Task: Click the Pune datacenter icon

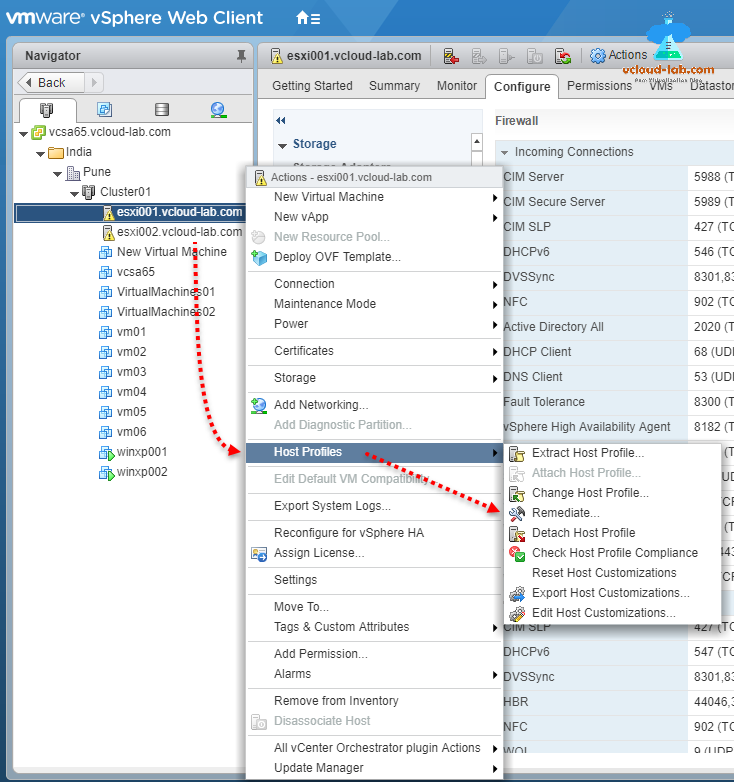Action: (73, 173)
